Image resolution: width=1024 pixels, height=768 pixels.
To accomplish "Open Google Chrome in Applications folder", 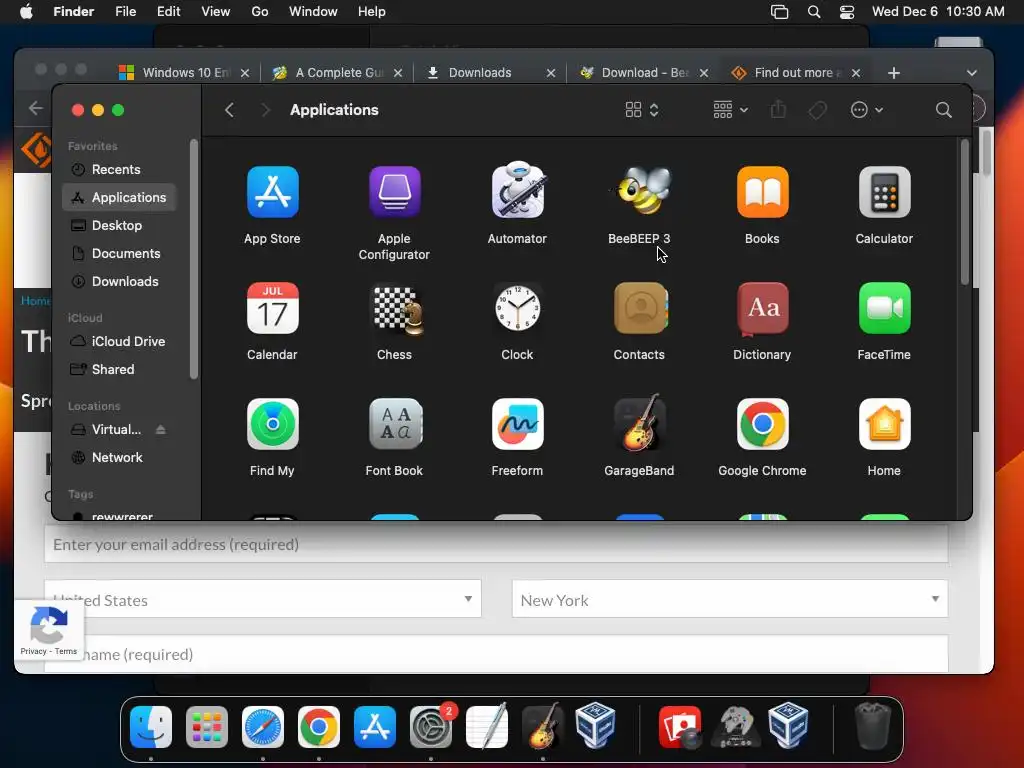I will coord(762,424).
